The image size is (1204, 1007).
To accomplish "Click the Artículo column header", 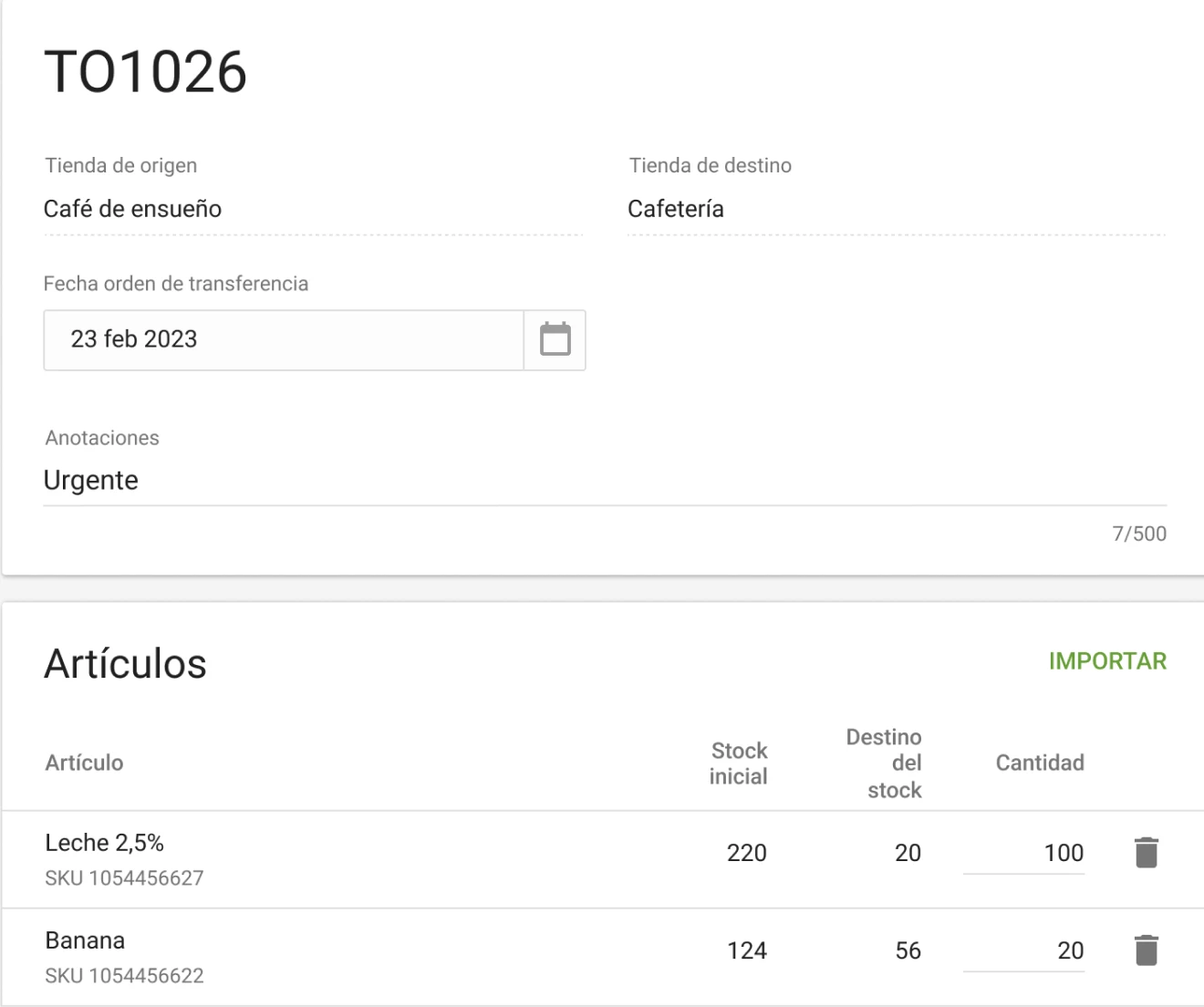I will (84, 763).
